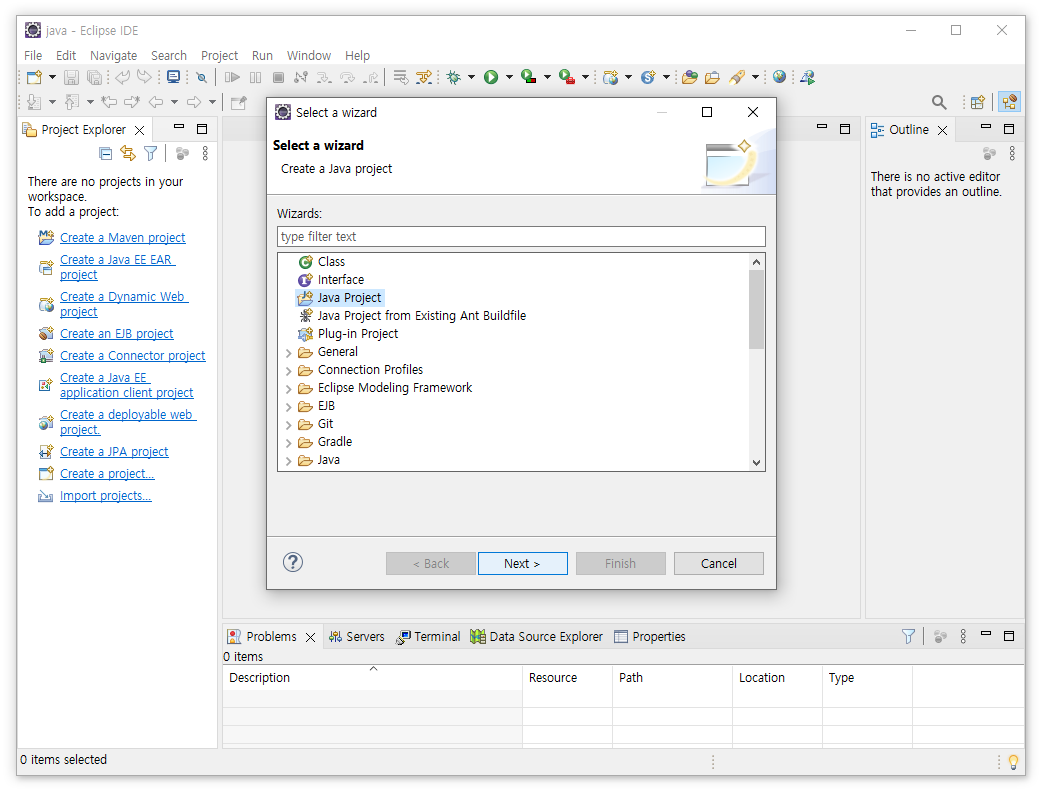Select the Interface wizard entry

pyautogui.click(x=331, y=279)
